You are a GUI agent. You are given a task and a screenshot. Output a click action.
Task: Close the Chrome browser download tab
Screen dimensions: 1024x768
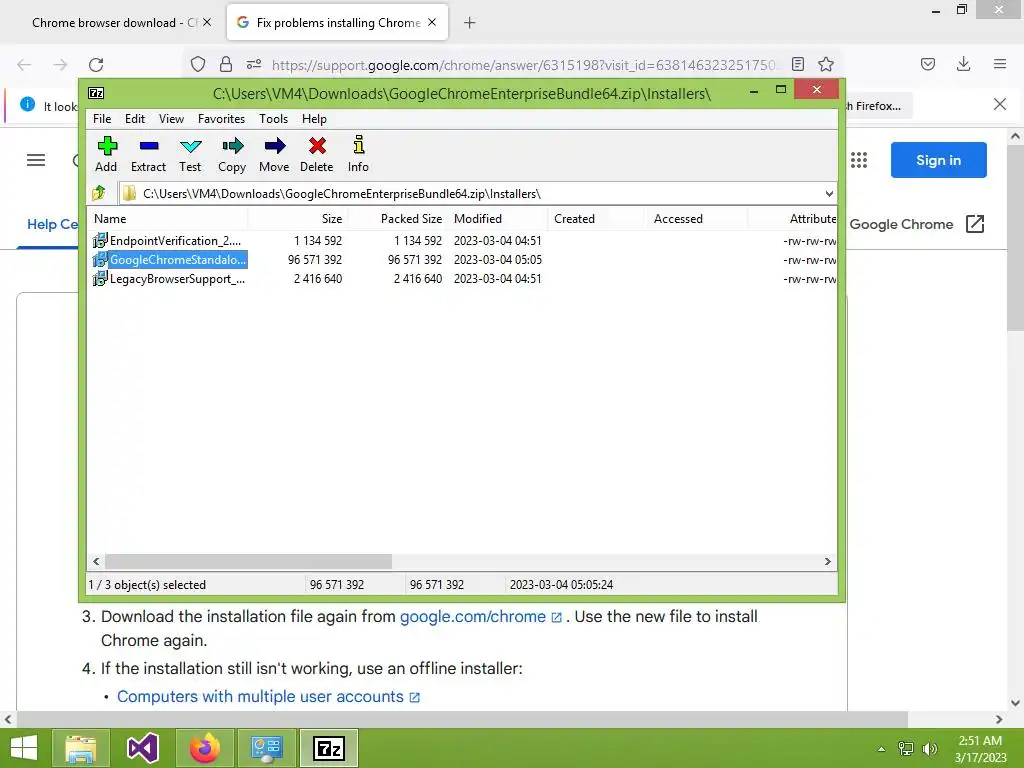(x=207, y=22)
